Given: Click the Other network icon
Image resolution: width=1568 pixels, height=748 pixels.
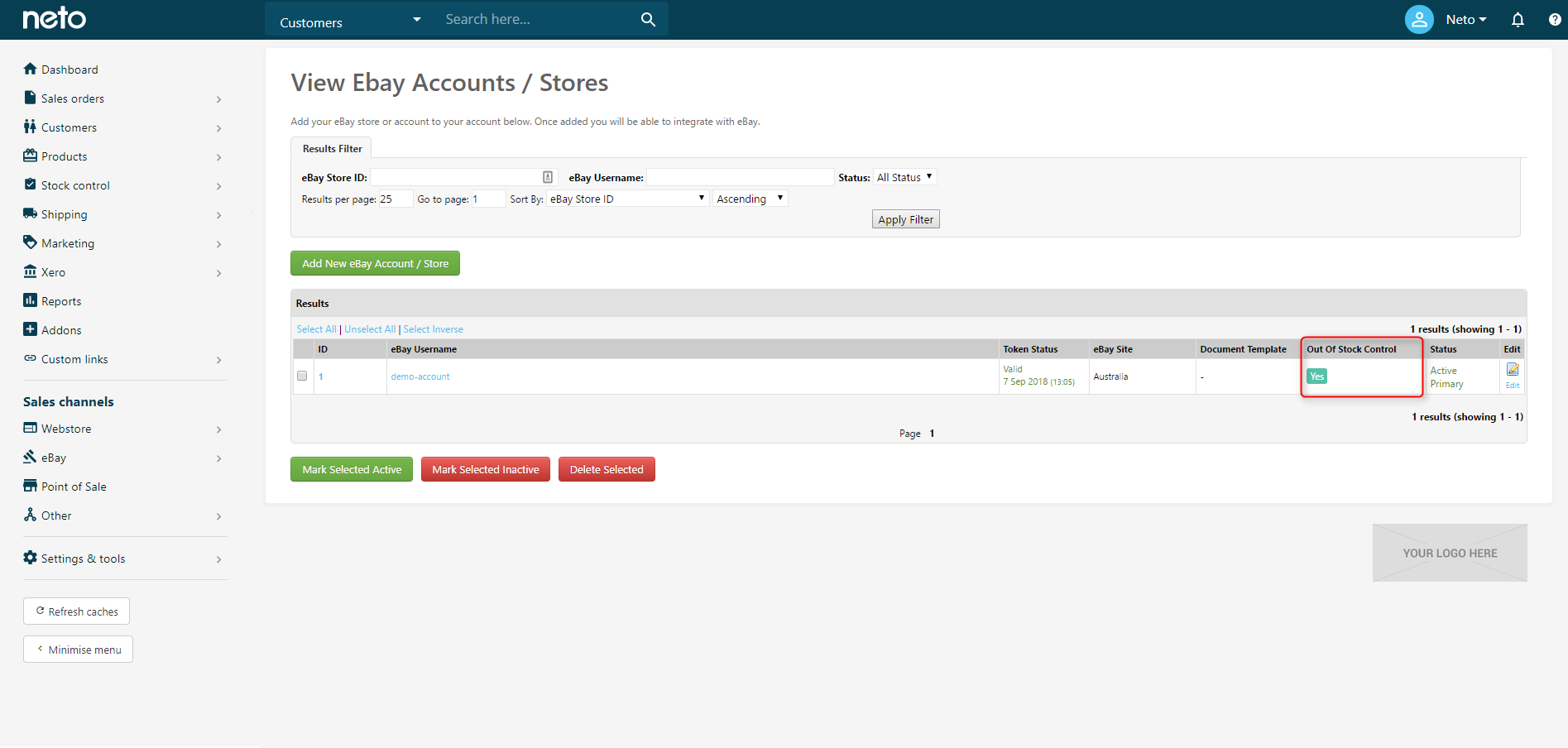Looking at the screenshot, I should (x=31, y=515).
